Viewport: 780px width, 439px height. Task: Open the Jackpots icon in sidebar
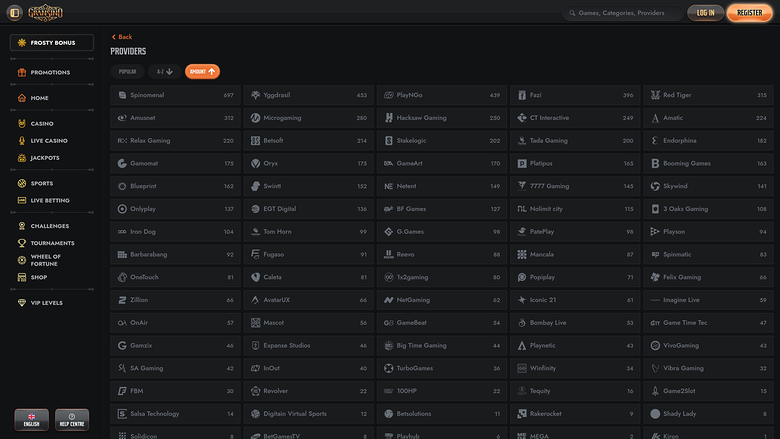(x=22, y=158)
